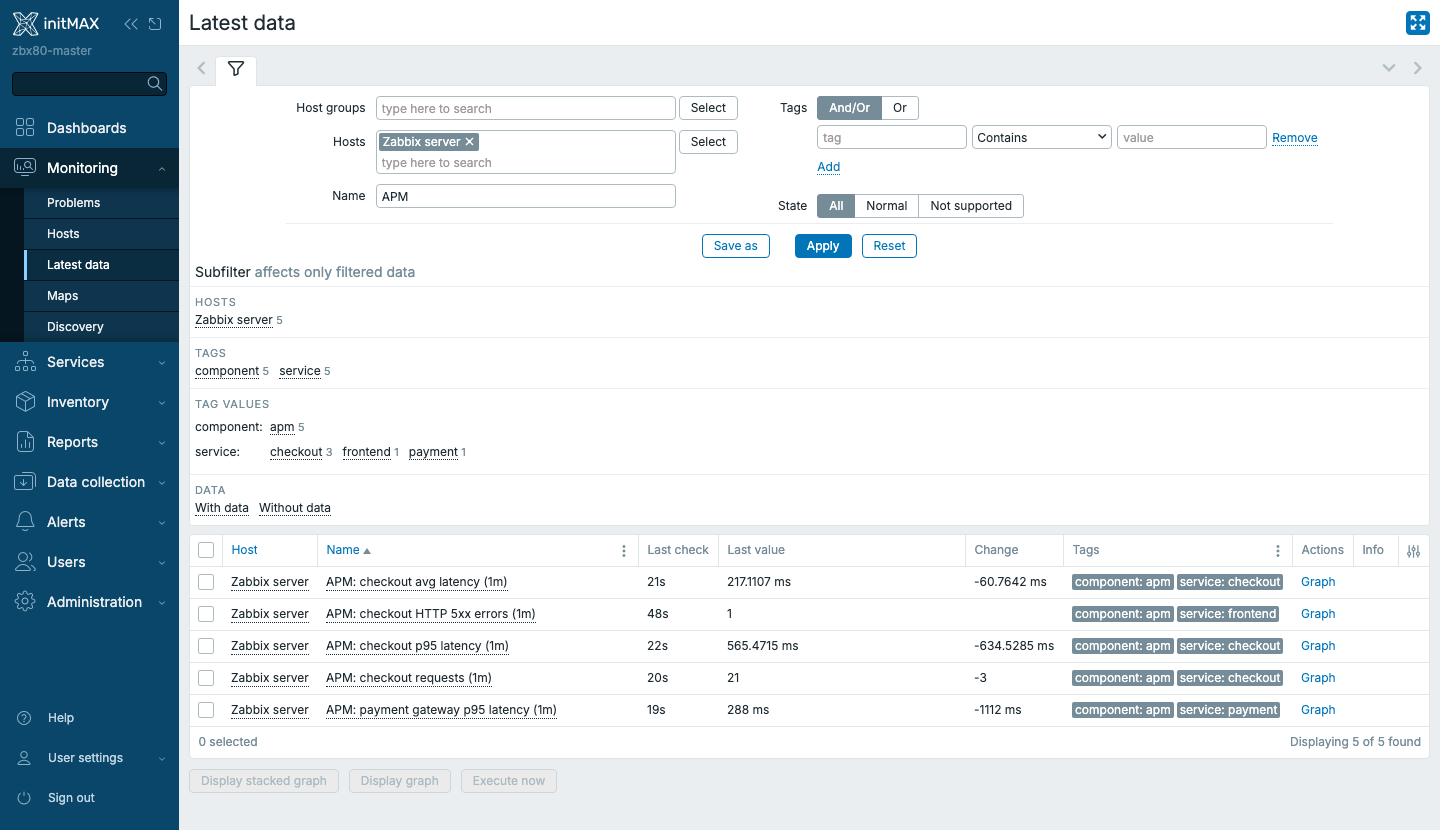Open the Contains tag operator dropdown

(x=1042, y=137)
